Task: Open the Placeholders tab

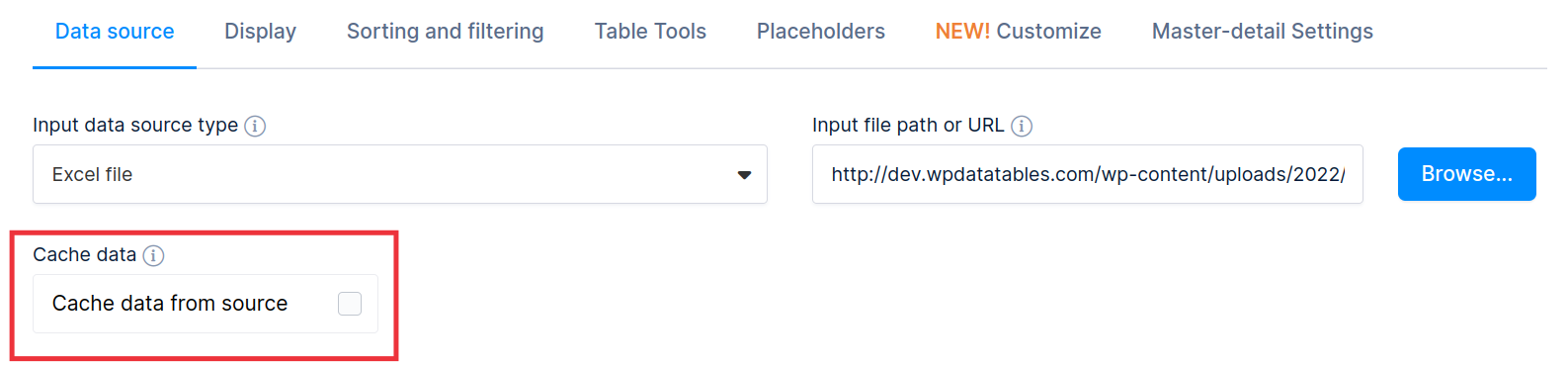Action: 821,32
